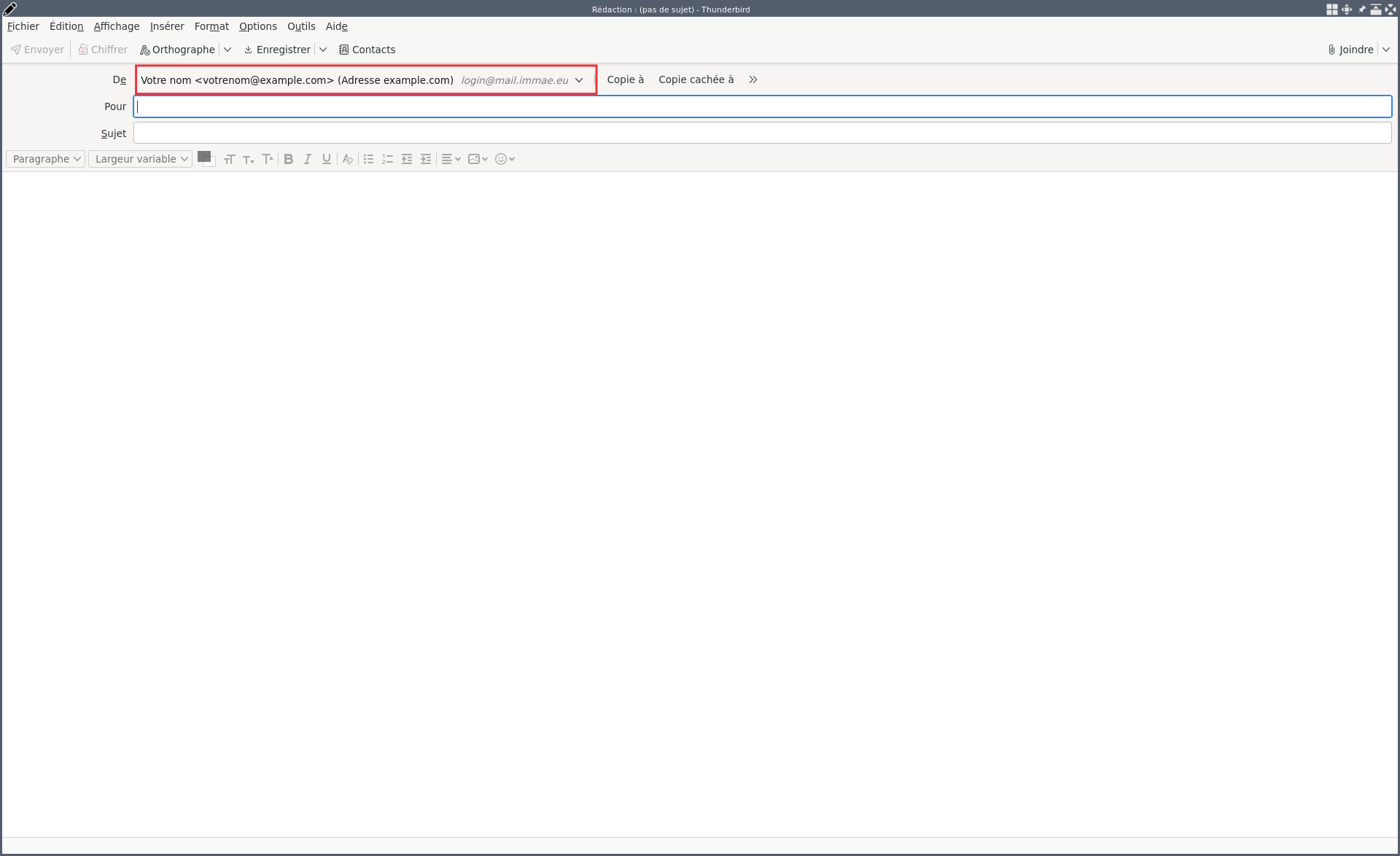Outdent the paragraph
This screenshot has height=856, width=1400.
coord(407,159)
